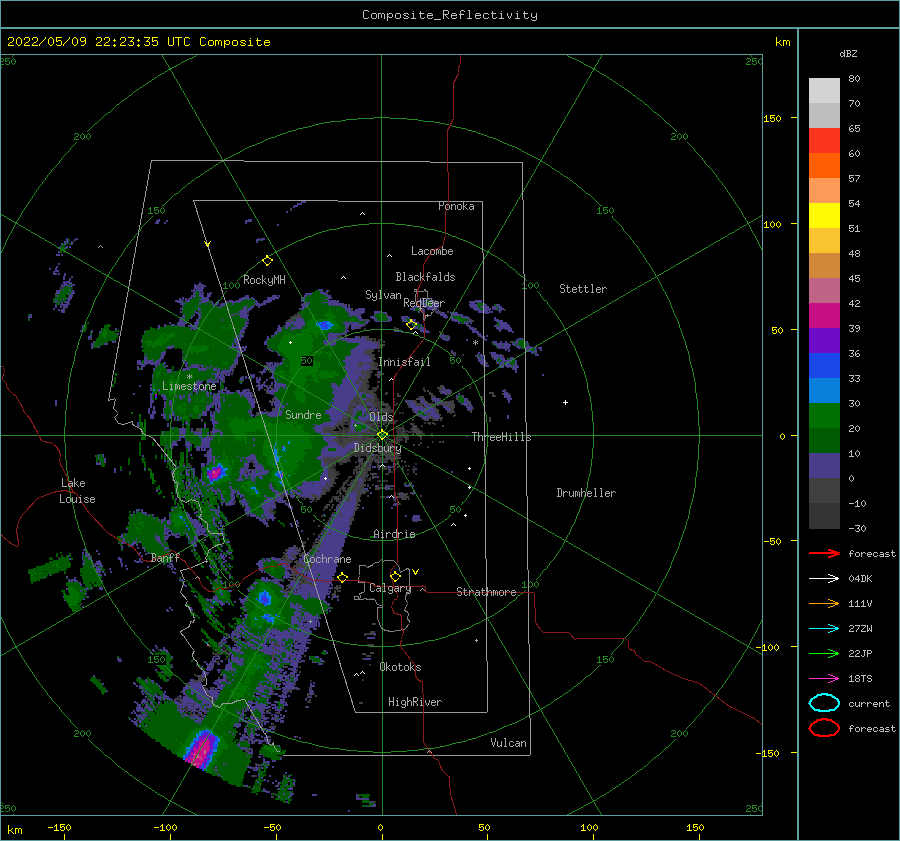
Task: Click the Limestone label
Action: 189,386
